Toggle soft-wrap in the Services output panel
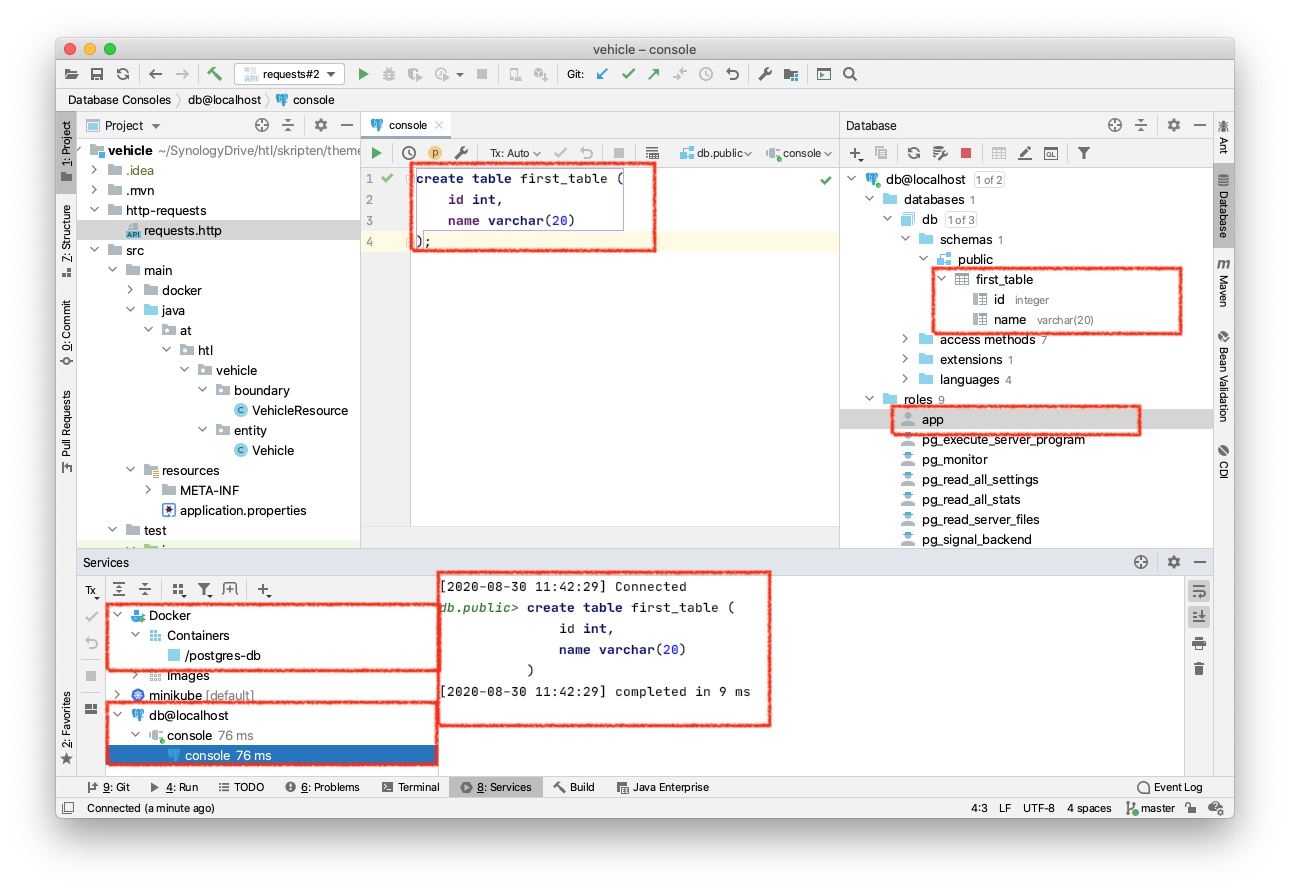The height and width of the screenshot is (892, 1290). [1199, 590]
